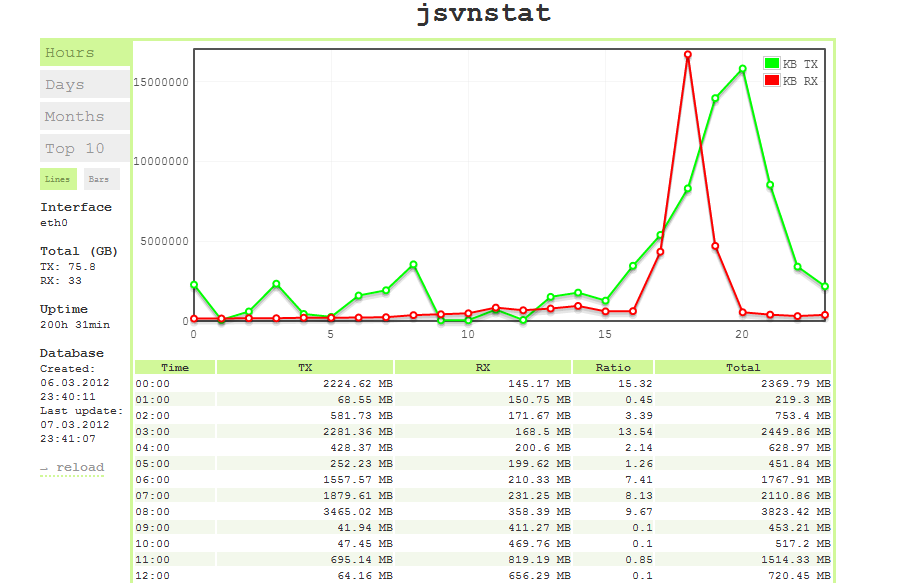This screenshot has height=583, width=920.
Task: Click the RX value 145.17 MB
Action: [x=539, y=384]
